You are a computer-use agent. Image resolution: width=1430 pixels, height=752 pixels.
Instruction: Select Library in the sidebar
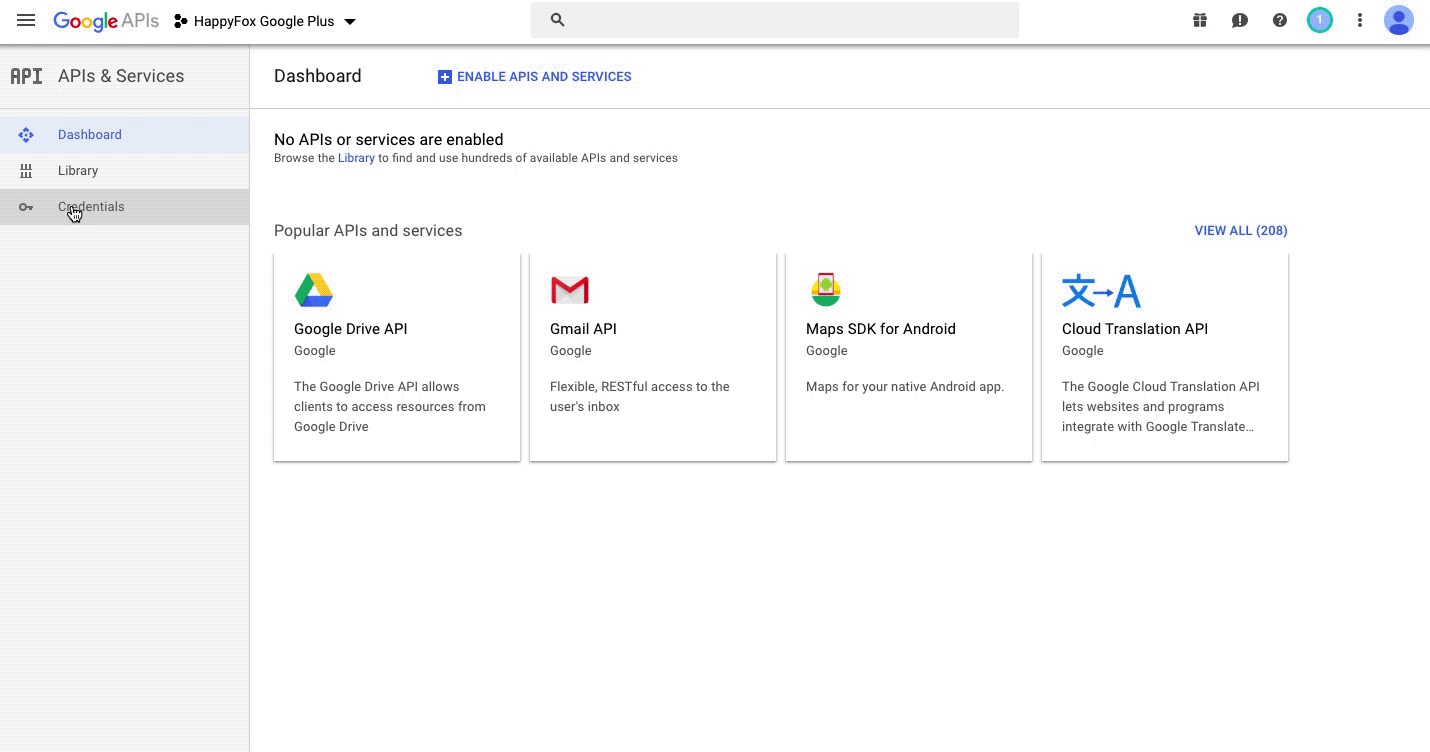[78, 170]
